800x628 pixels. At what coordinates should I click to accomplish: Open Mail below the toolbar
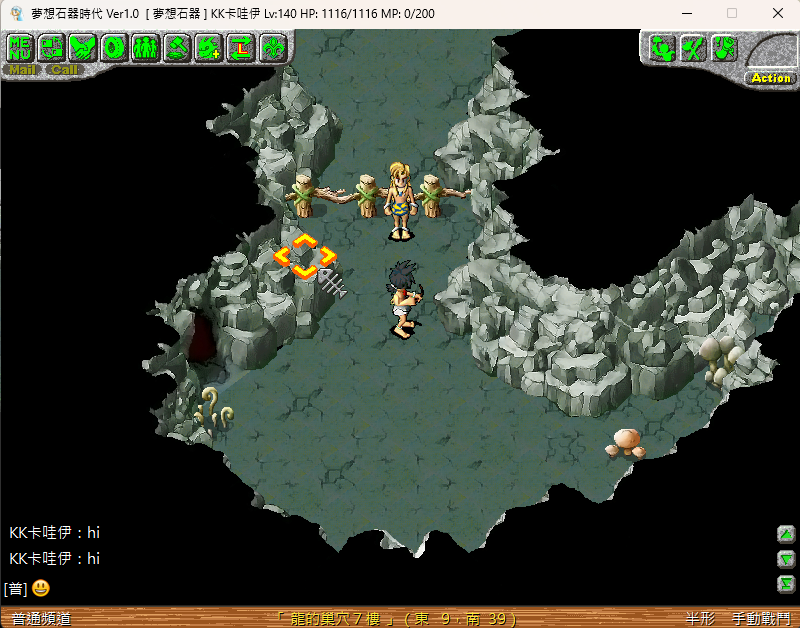point(22,70)
